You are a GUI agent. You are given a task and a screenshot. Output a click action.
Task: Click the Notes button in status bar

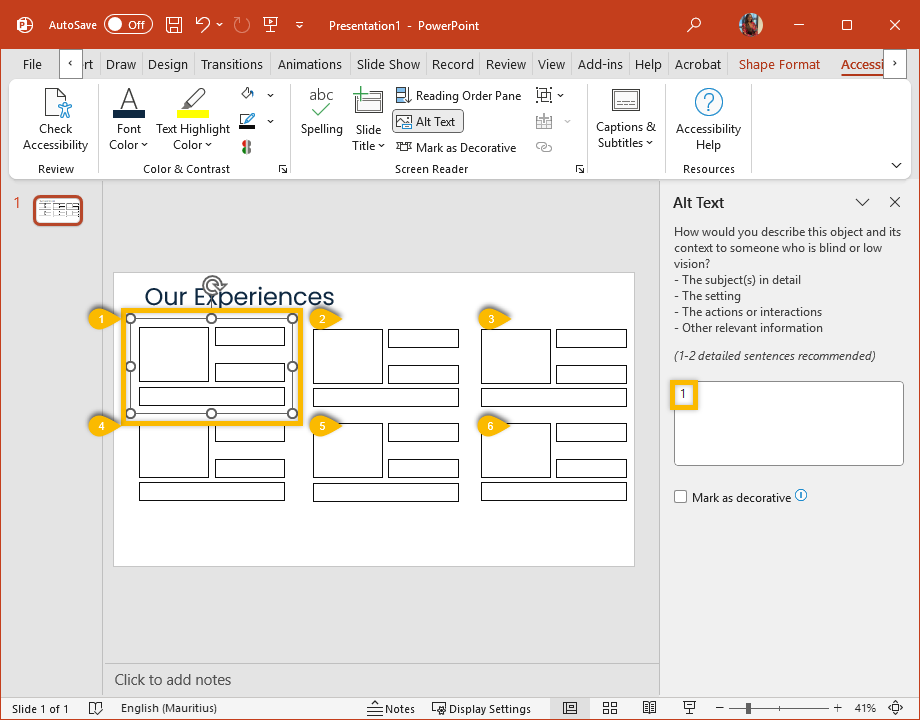391,708
